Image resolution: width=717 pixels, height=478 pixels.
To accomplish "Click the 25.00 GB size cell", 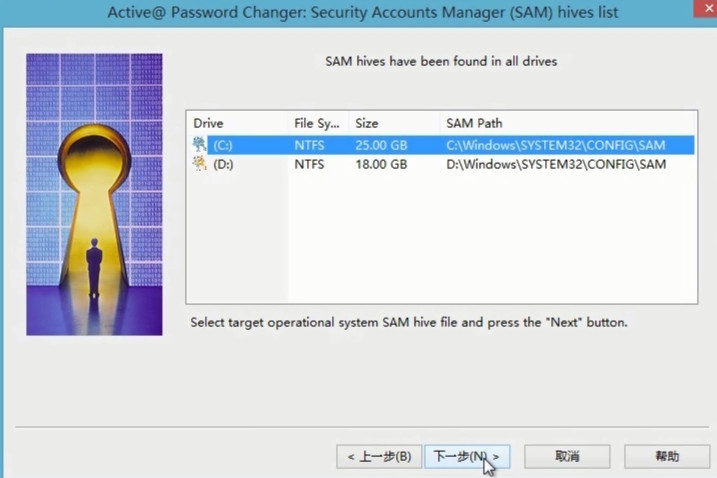I will coord(381,145).
